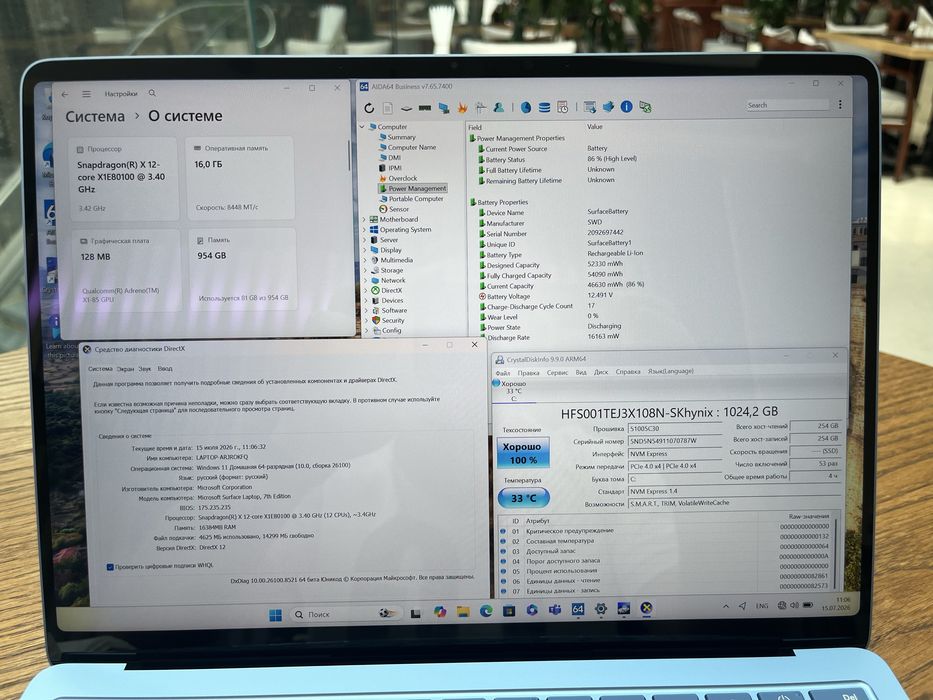Click the DxDiag taskbar icon with yellow X
The height and width of the screenshot is (700, 933).
pos(646,608)
